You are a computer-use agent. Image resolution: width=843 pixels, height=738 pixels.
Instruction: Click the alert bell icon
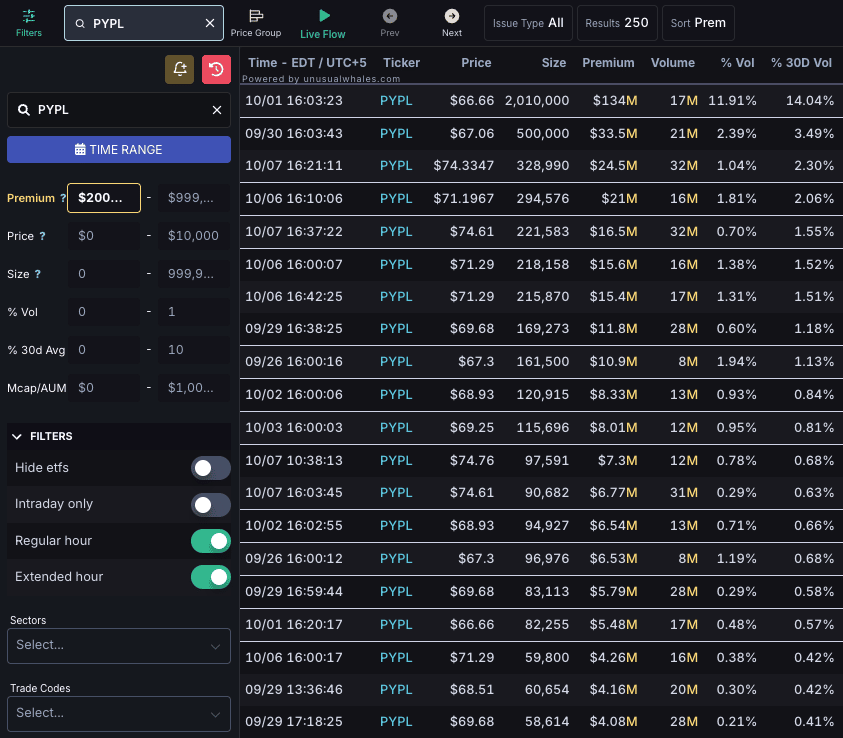180,69
